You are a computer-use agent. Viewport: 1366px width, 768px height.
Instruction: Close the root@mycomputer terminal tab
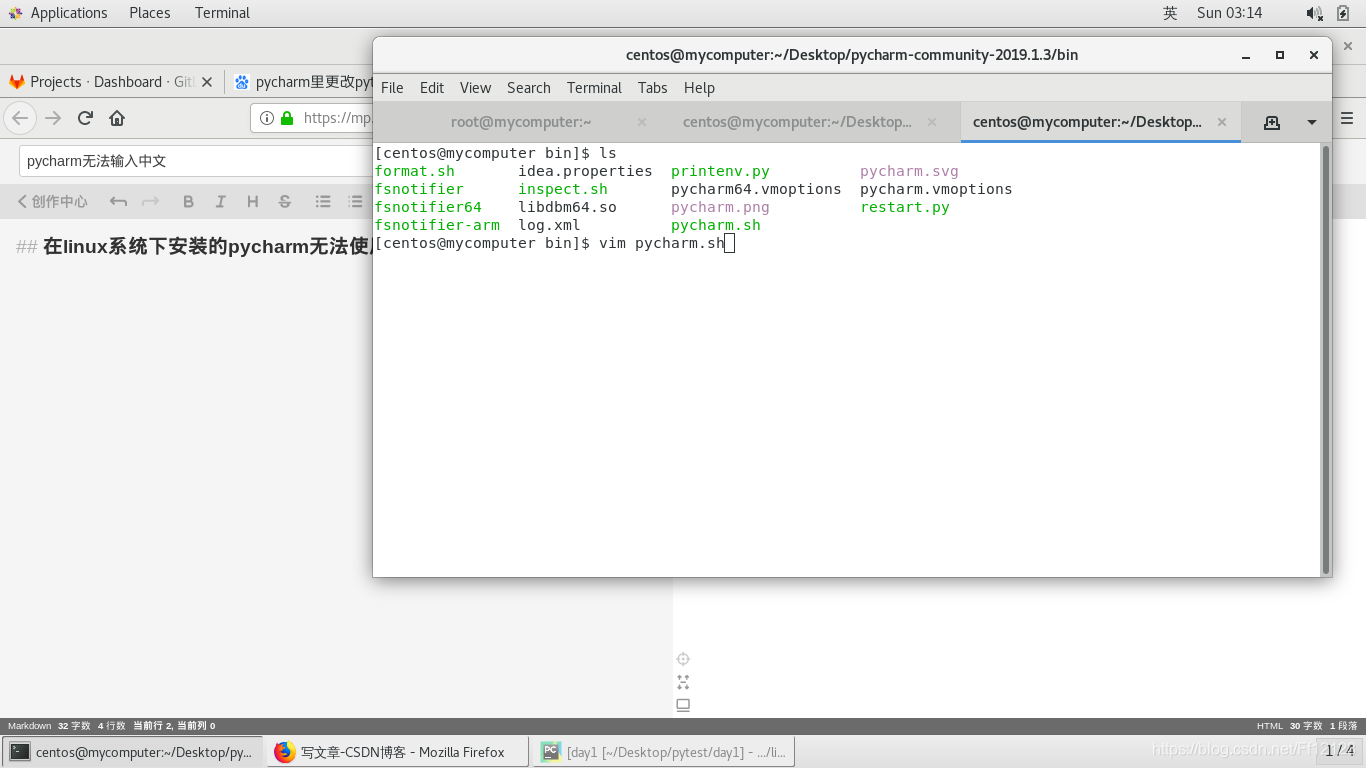642,122
